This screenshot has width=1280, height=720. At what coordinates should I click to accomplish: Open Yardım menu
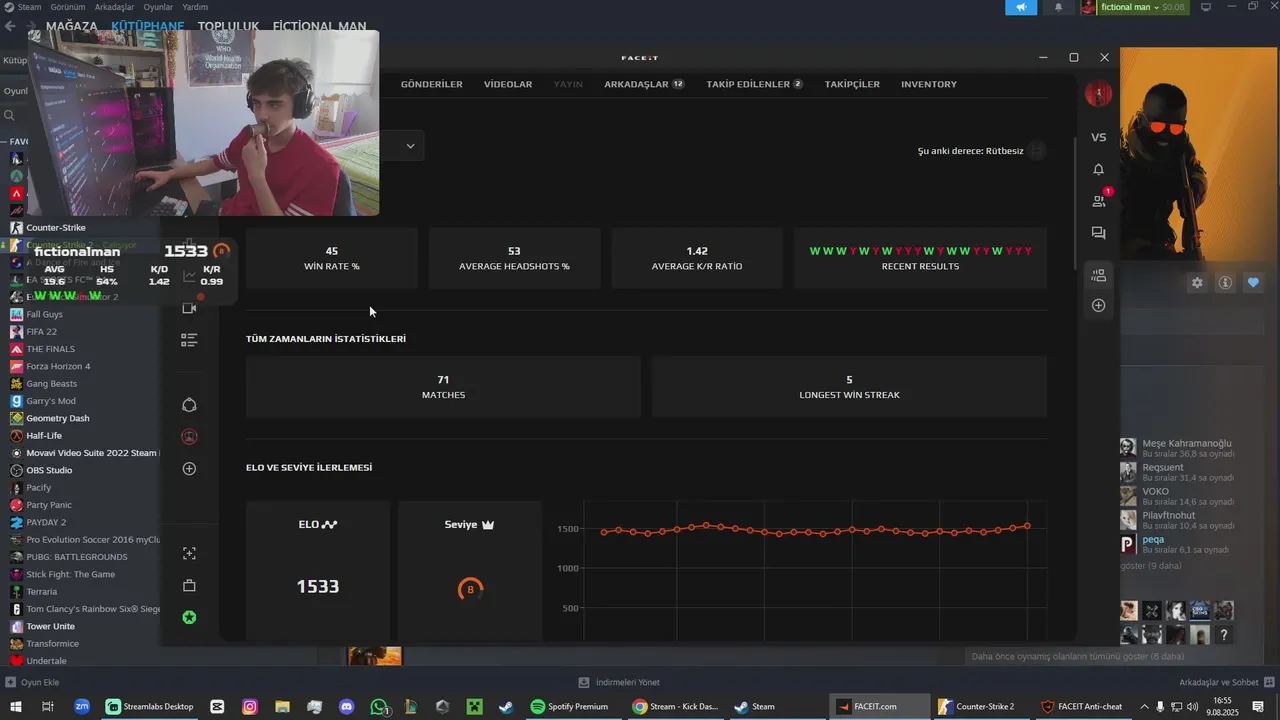click(x=195, y=7)
